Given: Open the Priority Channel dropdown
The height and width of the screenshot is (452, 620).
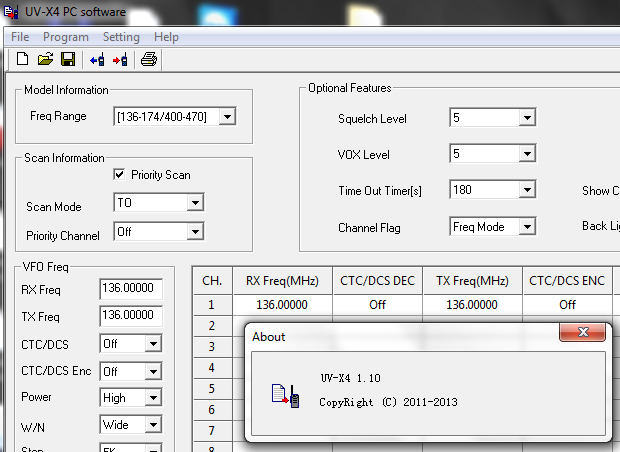Looking at the screenshot, I should click(x=195, y=232).
